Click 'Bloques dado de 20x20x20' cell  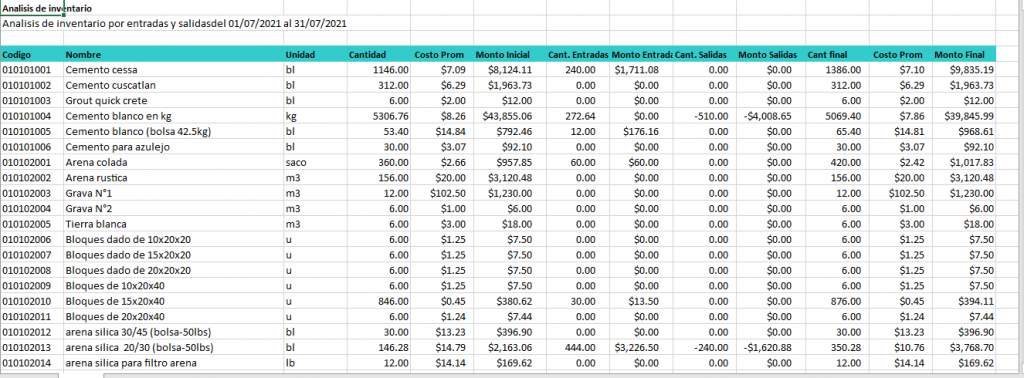(173, 270)
